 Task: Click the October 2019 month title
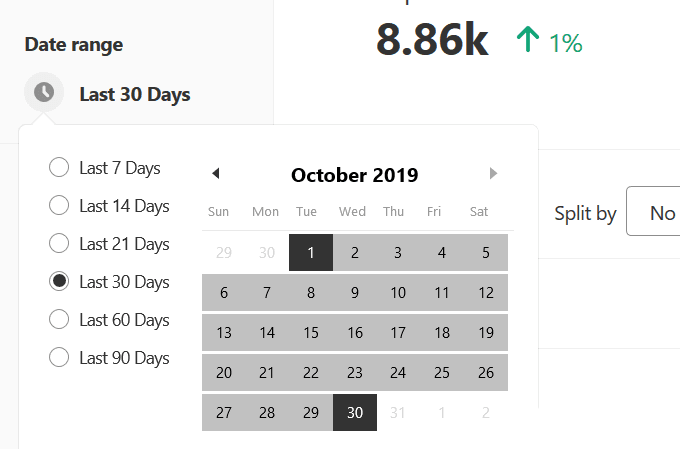pyautogui.click(x=354, y=175)
